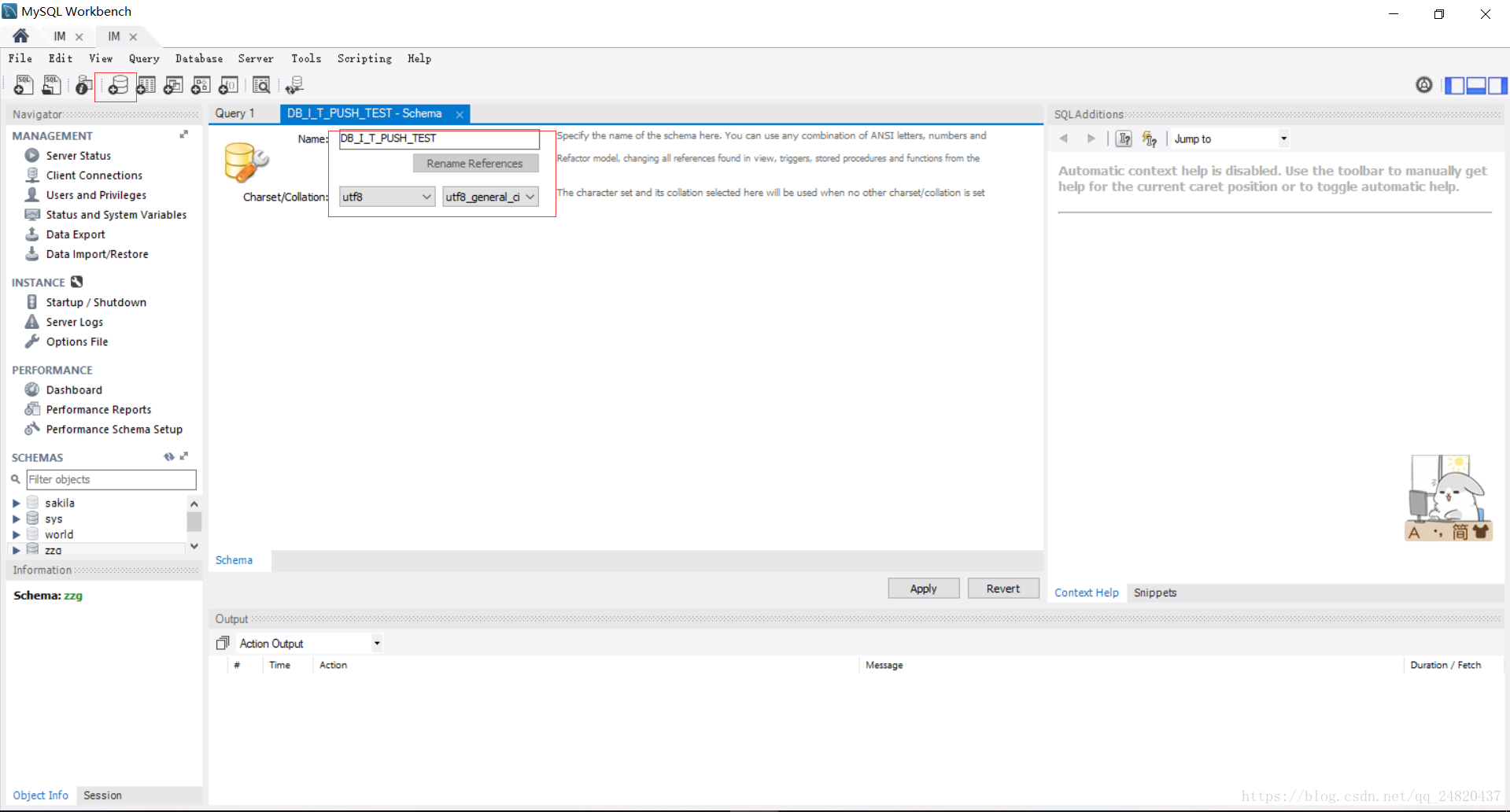
Task: Expand the zzg schema
Action: pos(16,550)
